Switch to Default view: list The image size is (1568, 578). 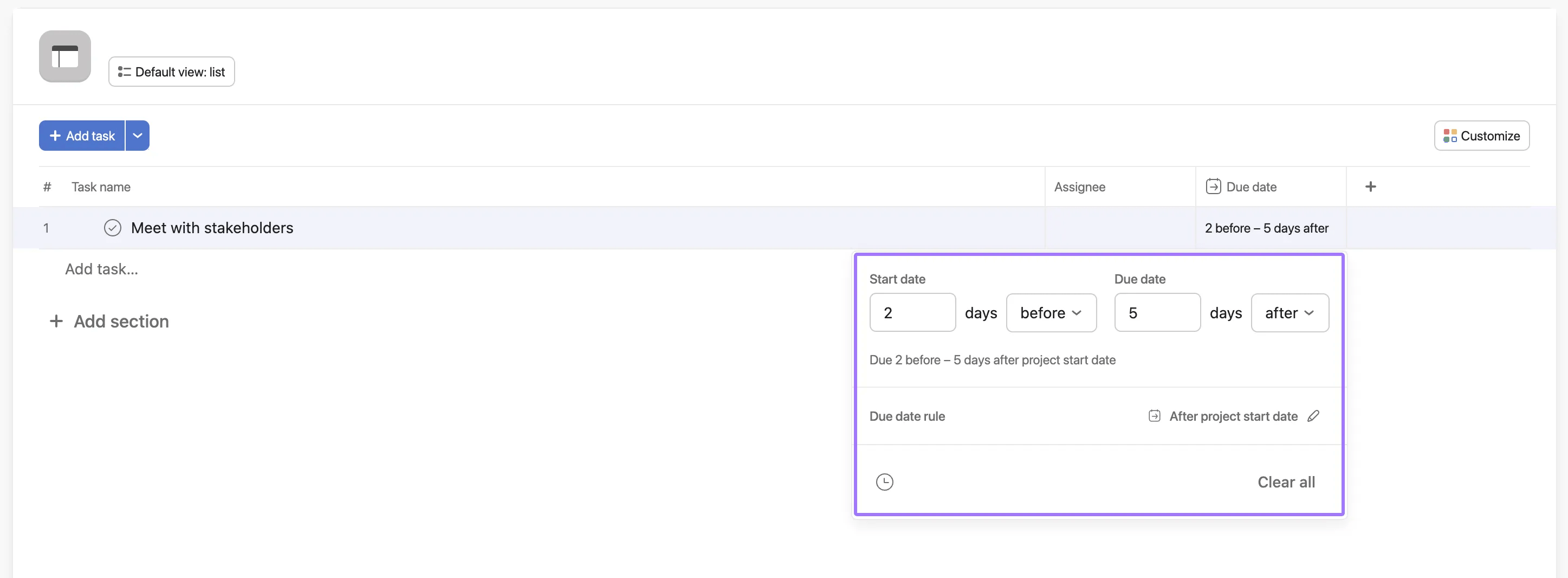[x=171, y=71]
